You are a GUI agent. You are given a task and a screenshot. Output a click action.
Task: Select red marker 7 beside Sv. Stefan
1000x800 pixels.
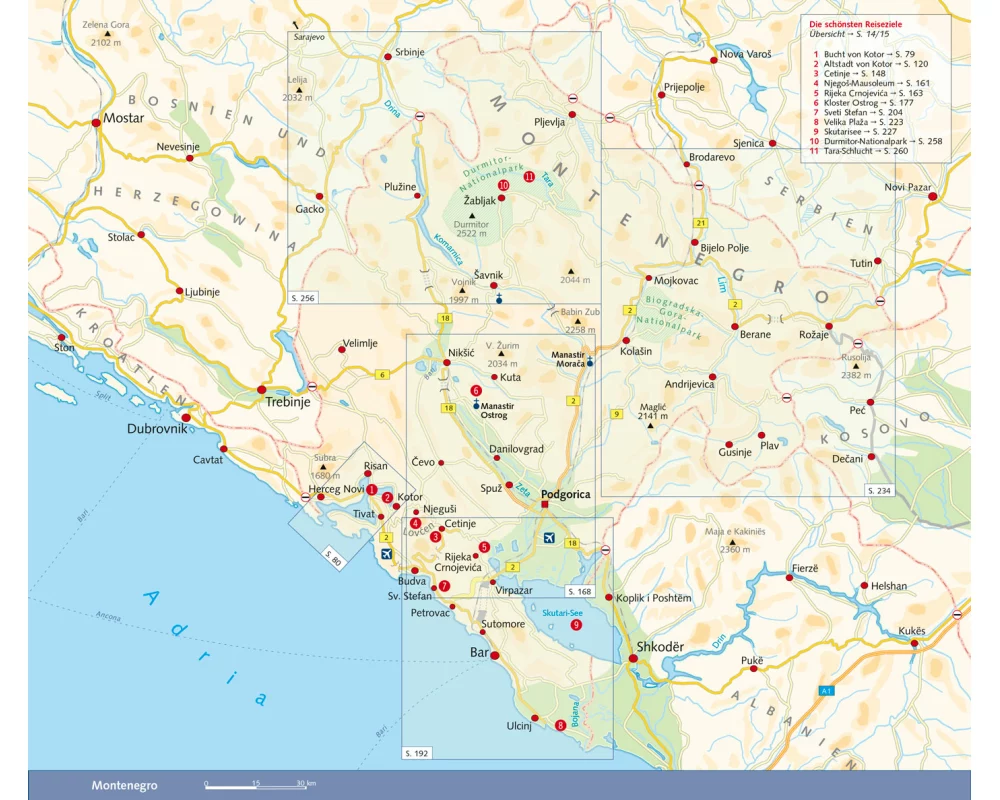(x=445, y=586)
